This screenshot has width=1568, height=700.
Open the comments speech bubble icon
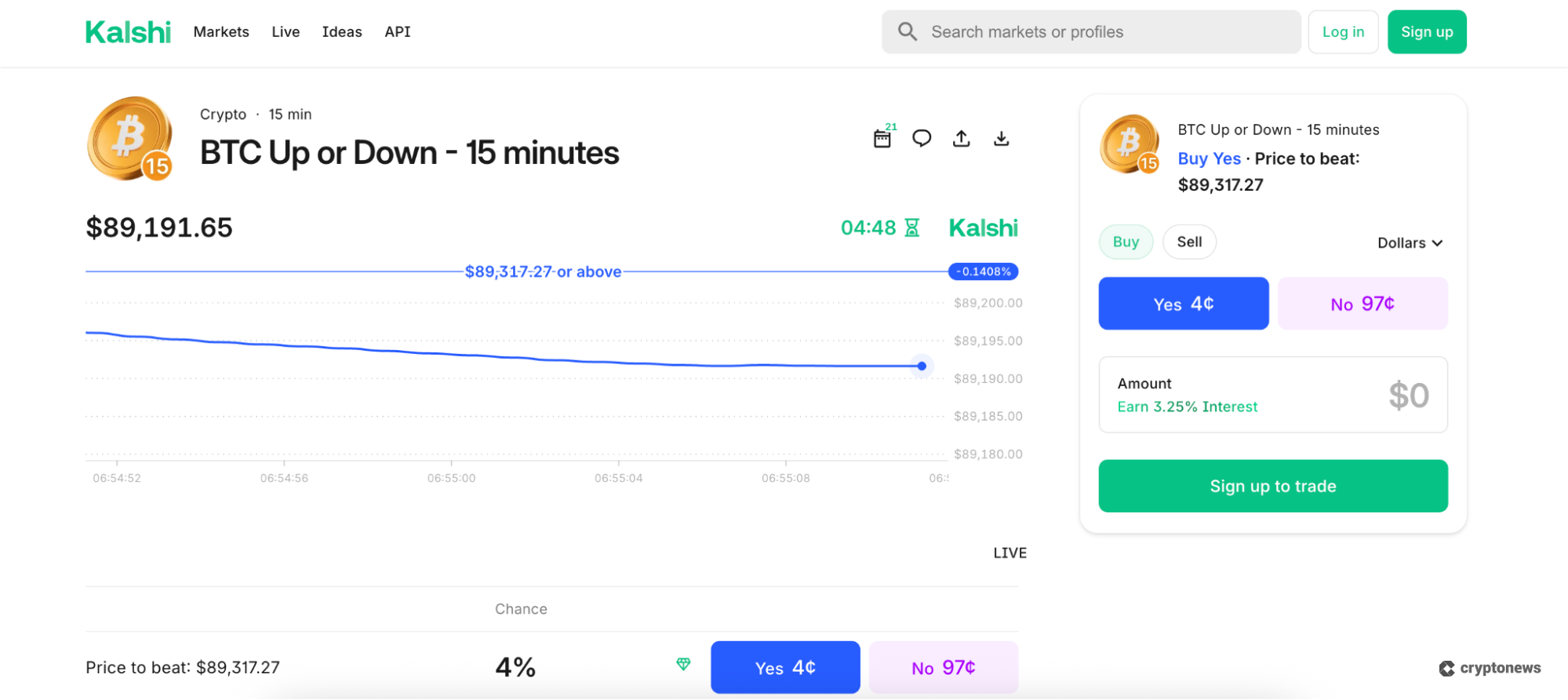click(922, 139)
